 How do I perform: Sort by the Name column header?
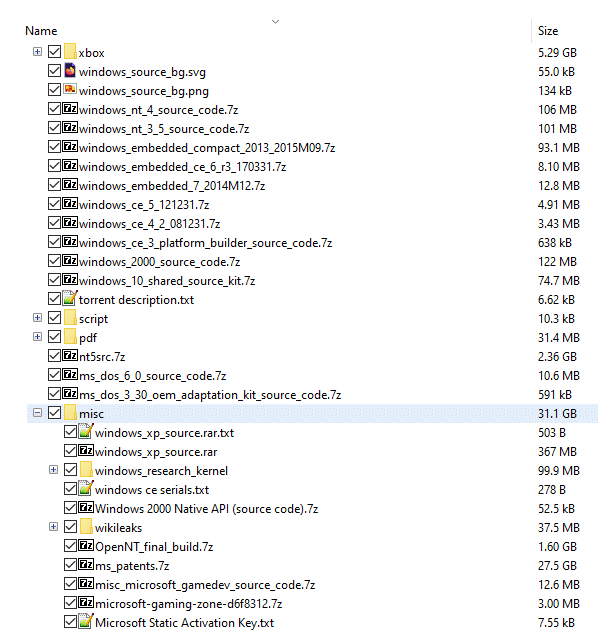(41, 31)
